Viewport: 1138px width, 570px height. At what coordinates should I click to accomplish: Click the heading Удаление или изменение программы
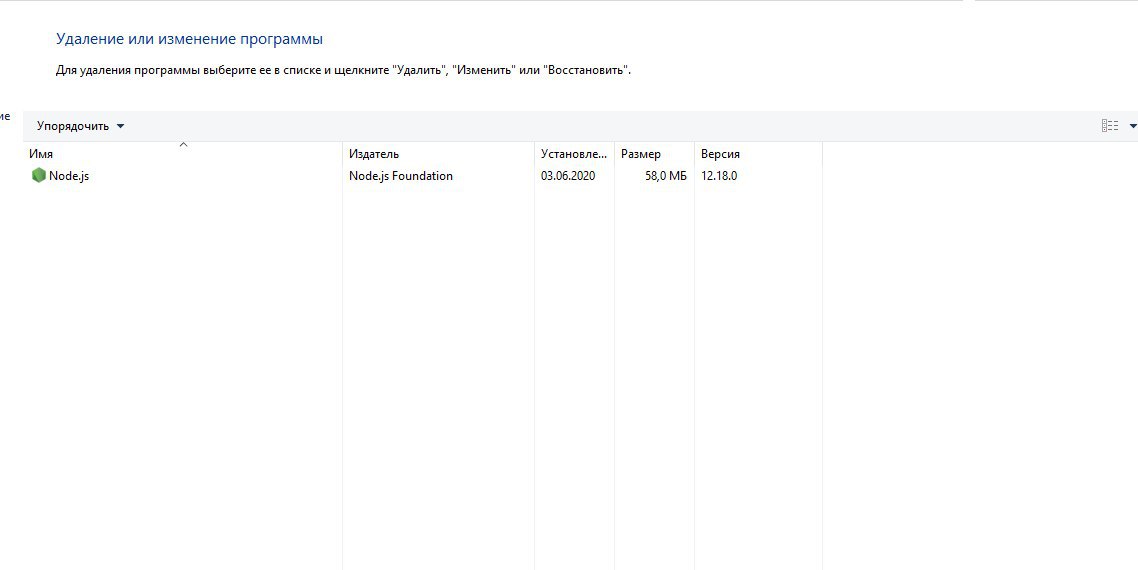pos(189,39)
